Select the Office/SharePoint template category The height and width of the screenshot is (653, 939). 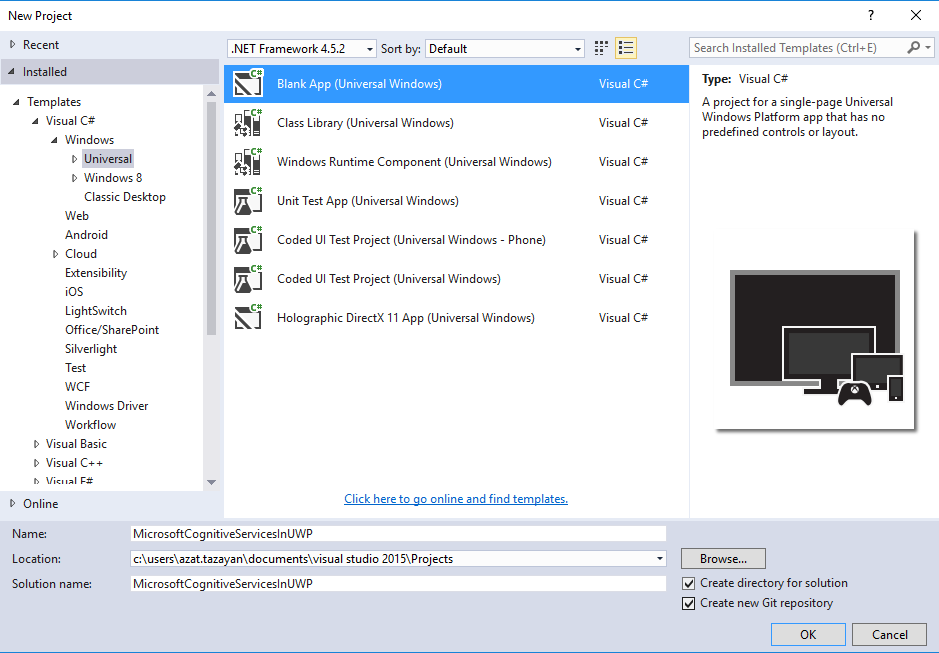click(112, 329)
